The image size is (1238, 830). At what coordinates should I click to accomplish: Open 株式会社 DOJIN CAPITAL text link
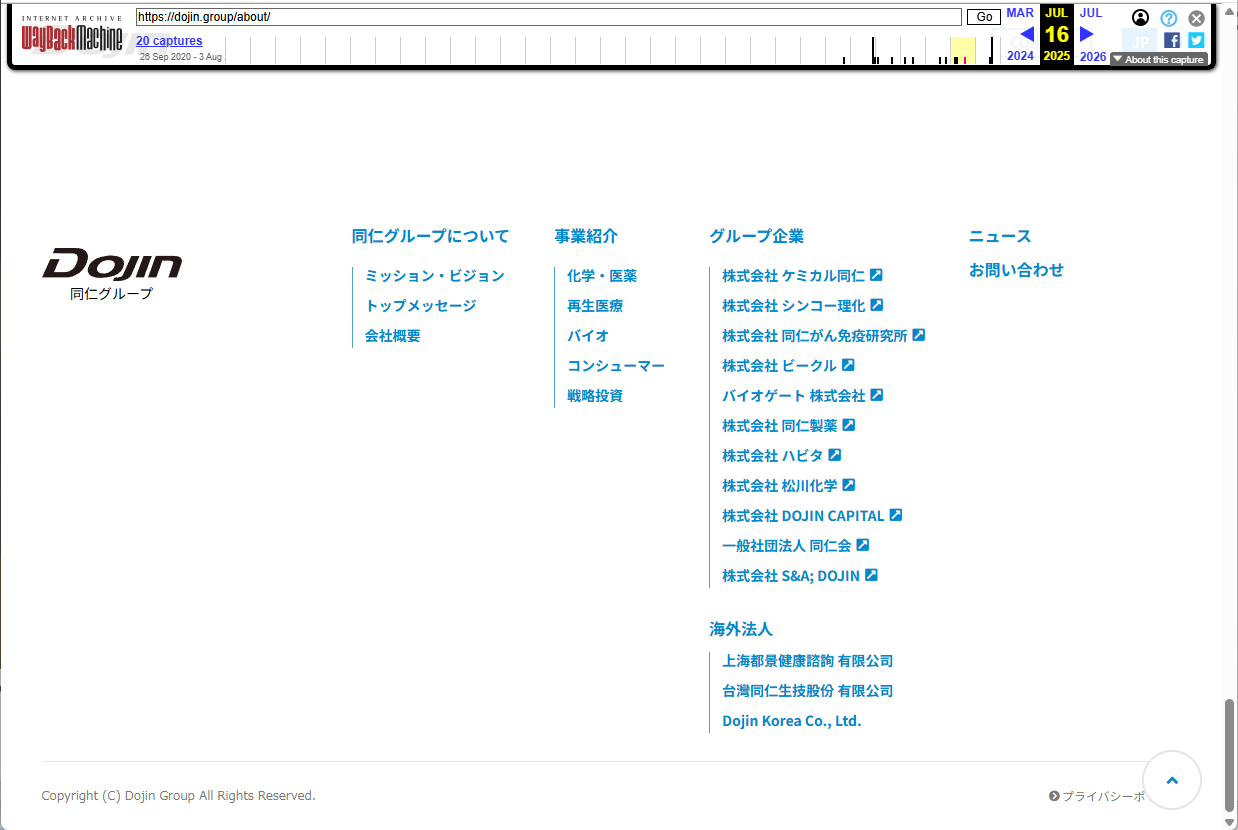pos(804,515)
